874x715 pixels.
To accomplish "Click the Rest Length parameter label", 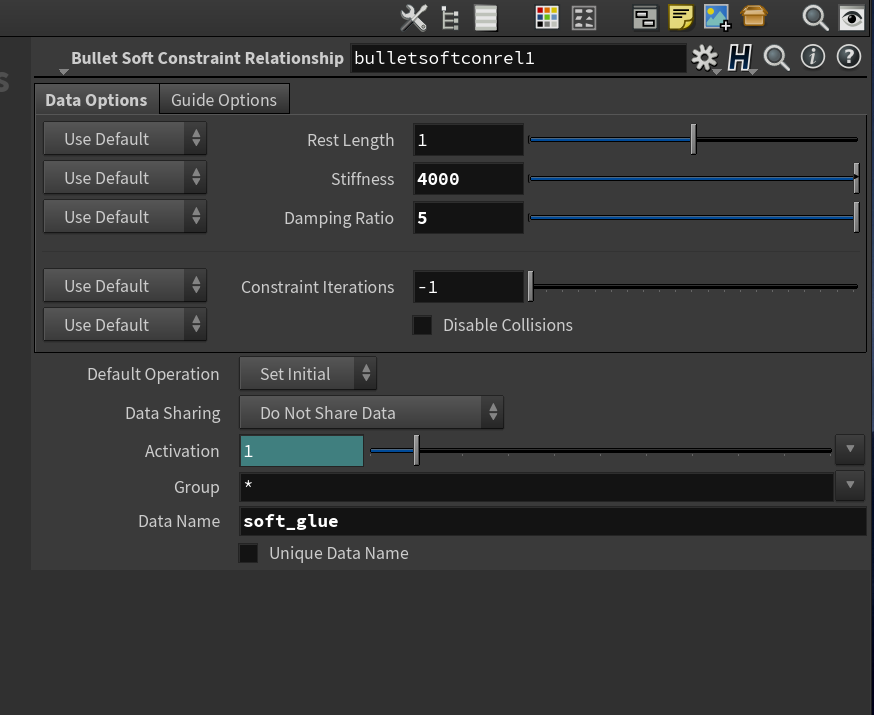I will 351,140.
